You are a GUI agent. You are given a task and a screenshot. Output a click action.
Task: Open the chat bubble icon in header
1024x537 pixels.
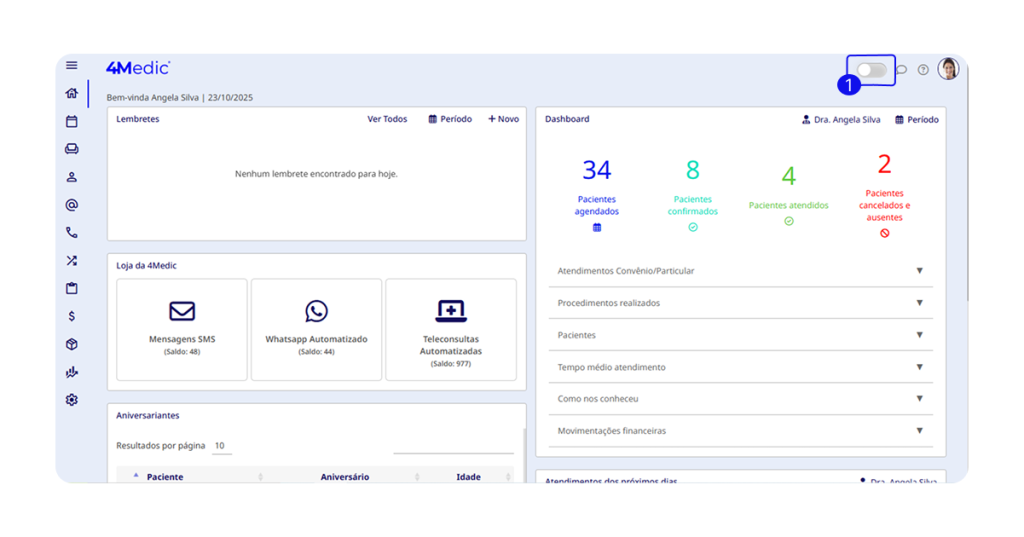[x=901, y=70]
